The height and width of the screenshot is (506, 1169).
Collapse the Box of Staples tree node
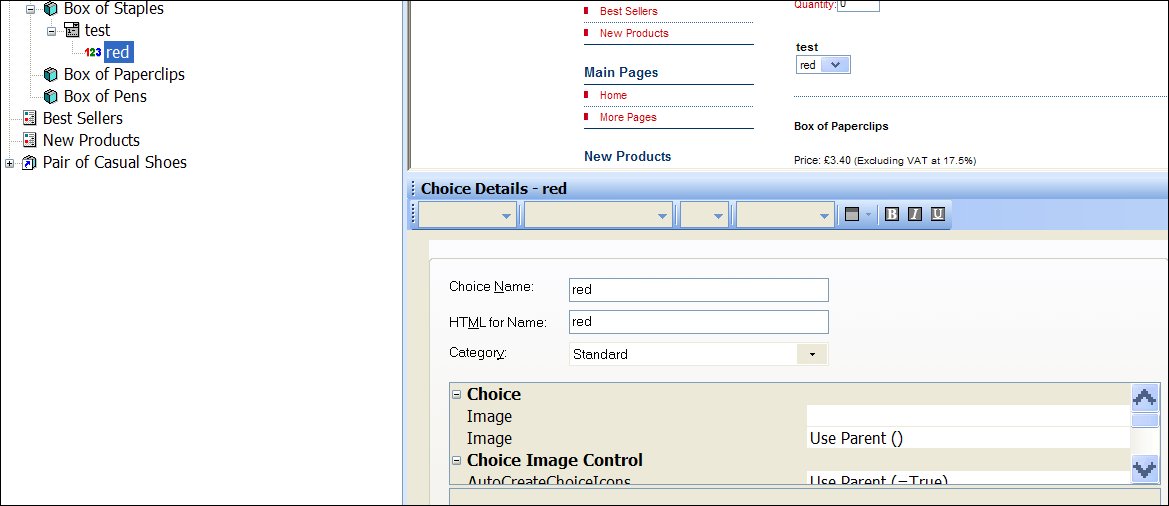[x=30, y=9]
